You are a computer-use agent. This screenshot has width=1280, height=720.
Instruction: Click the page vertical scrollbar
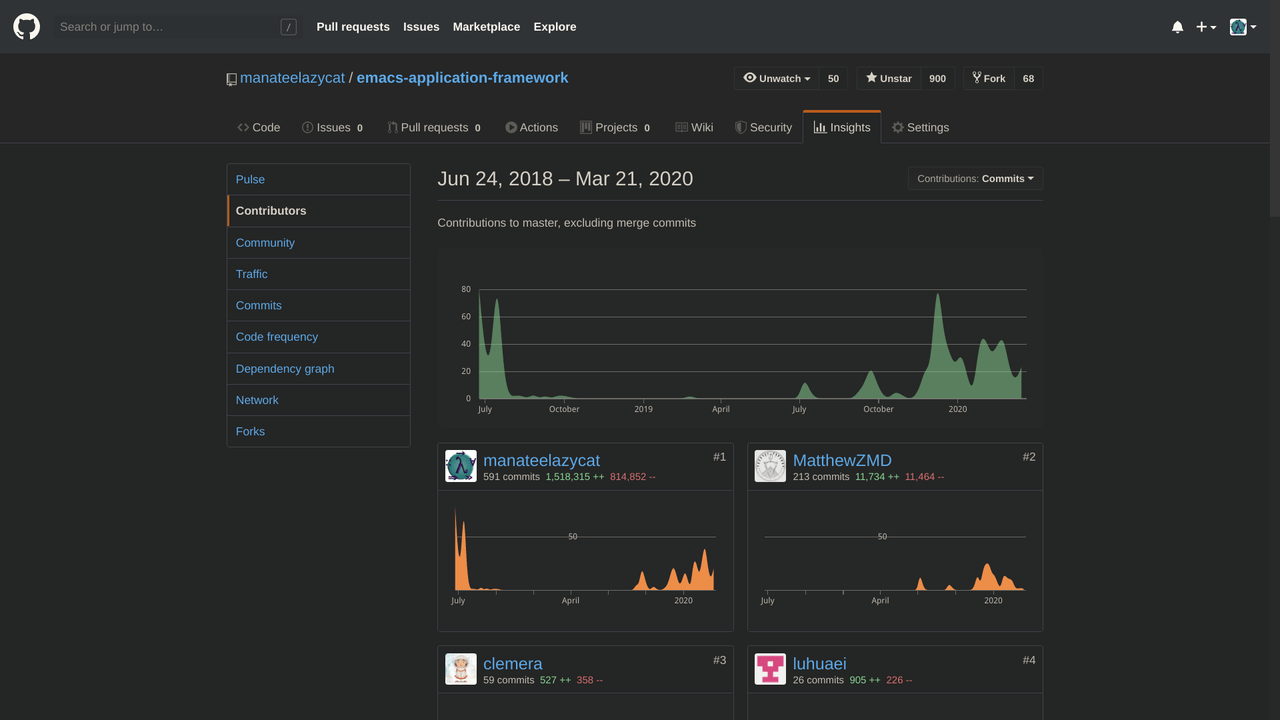pyautogui.click(x=1274, y=108)
